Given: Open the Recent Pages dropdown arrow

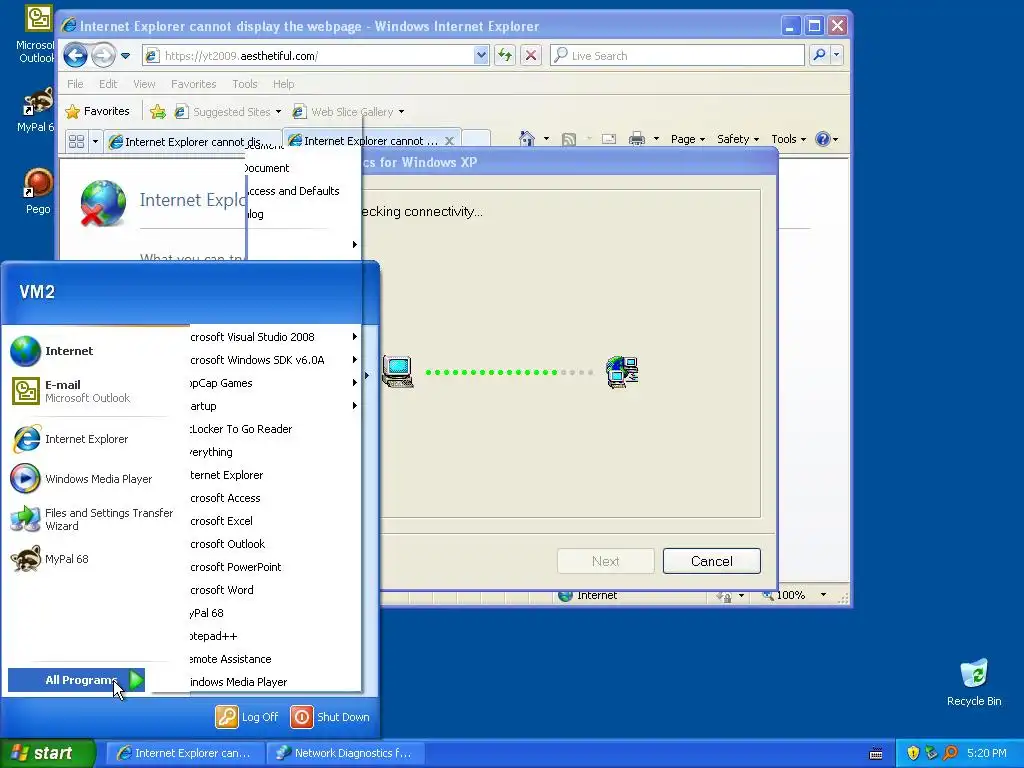Looking at the screenshot, I should pyautogui.click(x=125, y=56).
